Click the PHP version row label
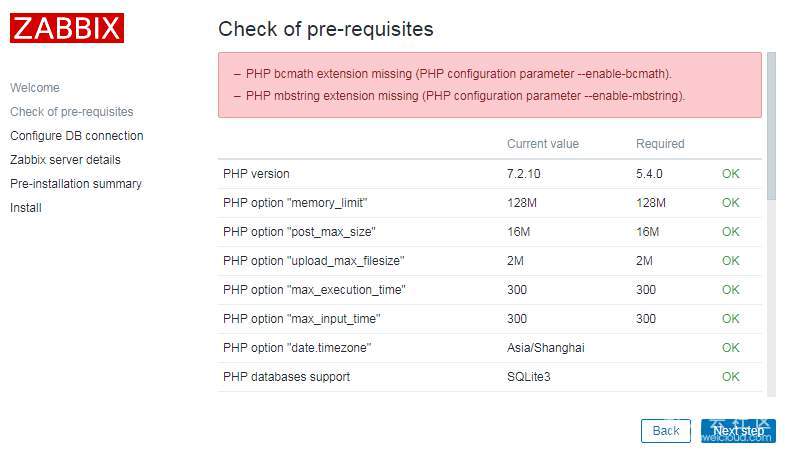 pos(256,174)
